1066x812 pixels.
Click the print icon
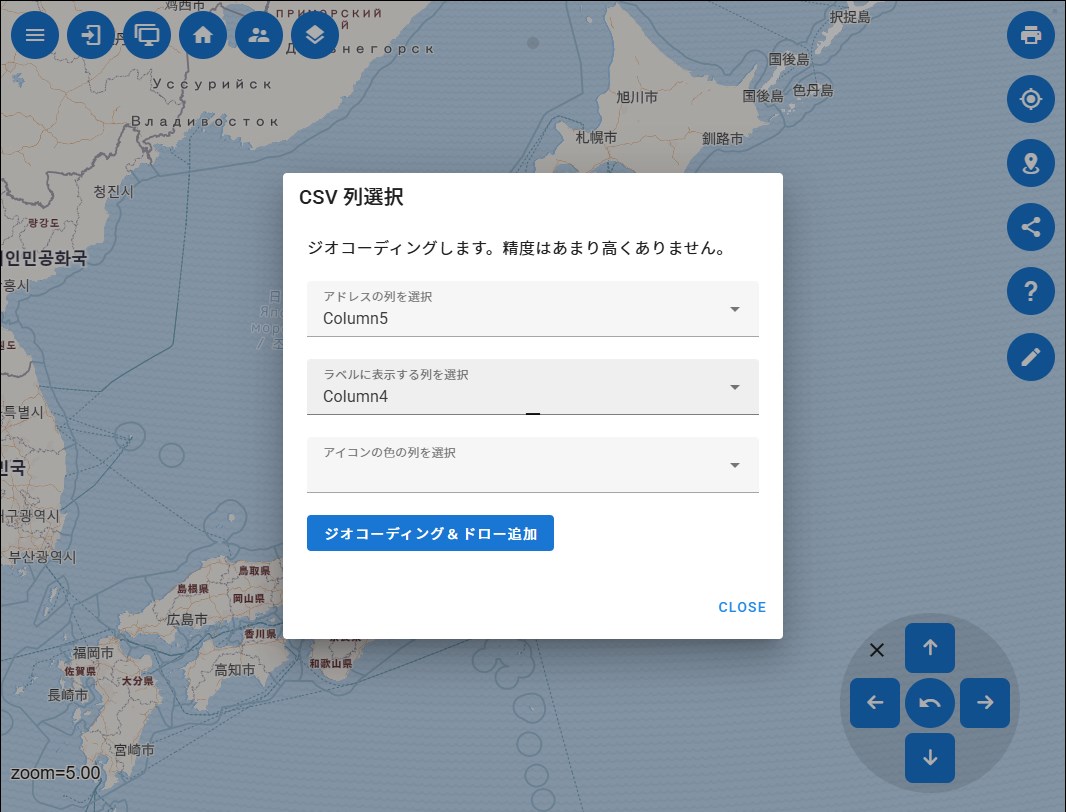pyautogui.click(x=1030, y=35)
